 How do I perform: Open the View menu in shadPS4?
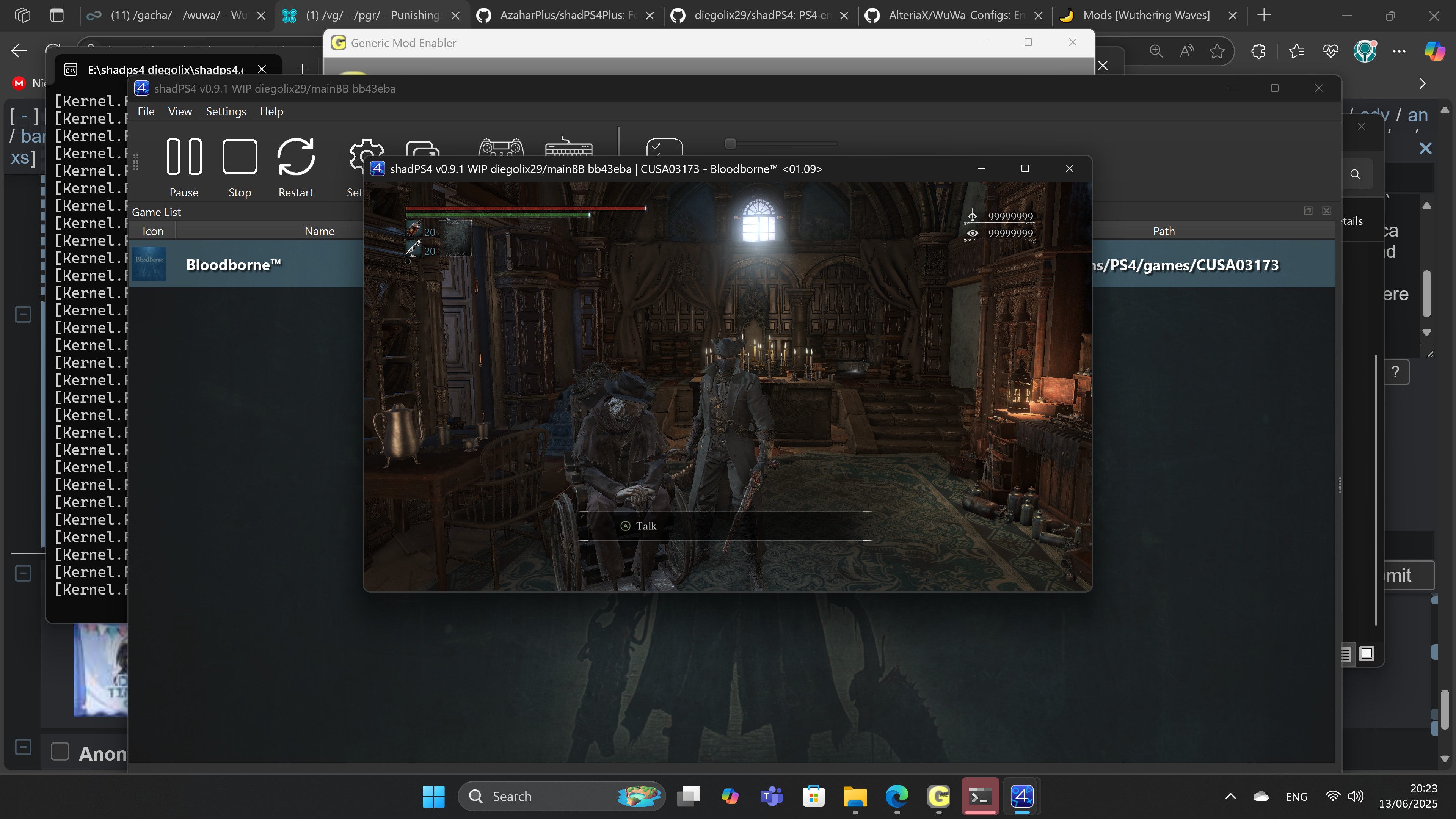coord(180,111)
